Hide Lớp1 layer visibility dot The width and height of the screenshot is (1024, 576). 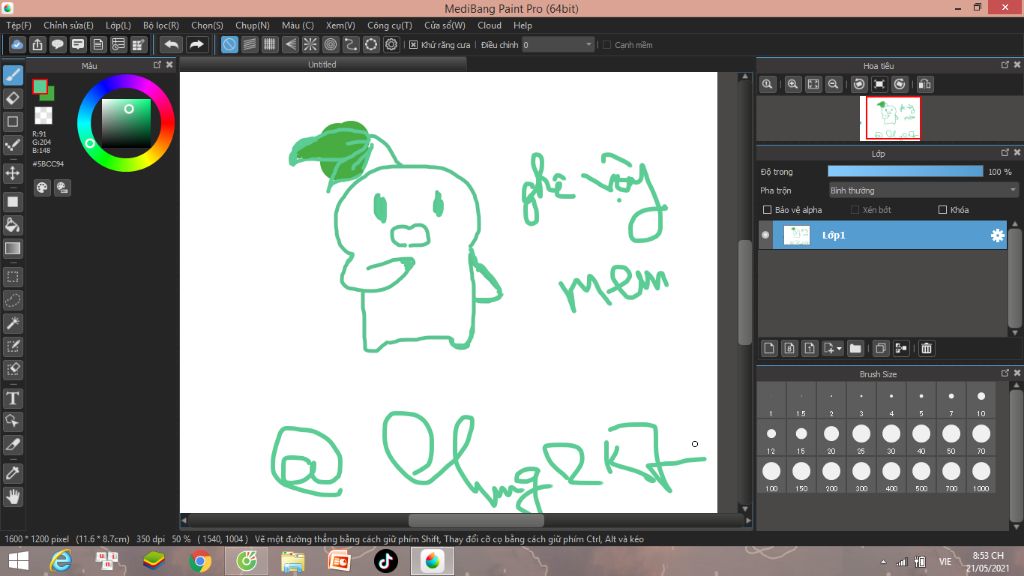[x=765, y=235]
